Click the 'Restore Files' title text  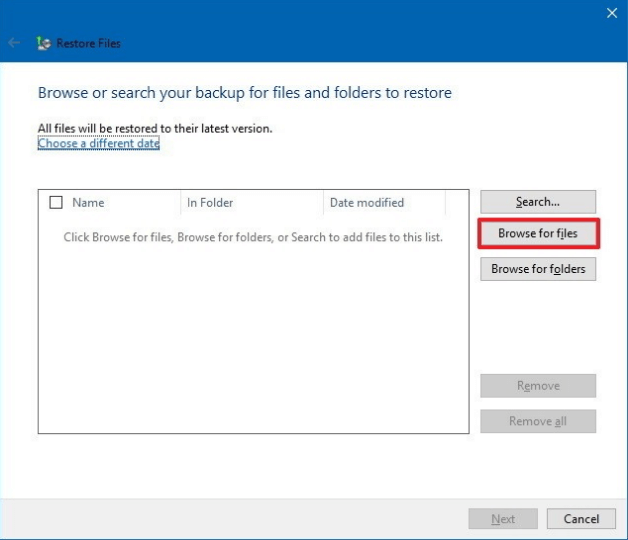click(x=88, y=44)
